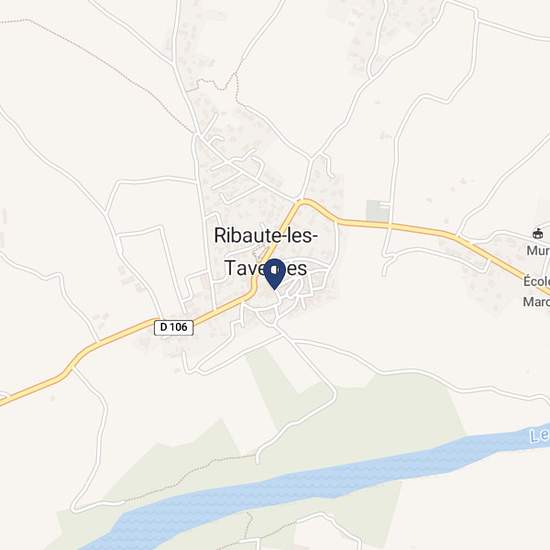
Task: Click the carousel icon above Mur label
Action: (x=537, y=233)
